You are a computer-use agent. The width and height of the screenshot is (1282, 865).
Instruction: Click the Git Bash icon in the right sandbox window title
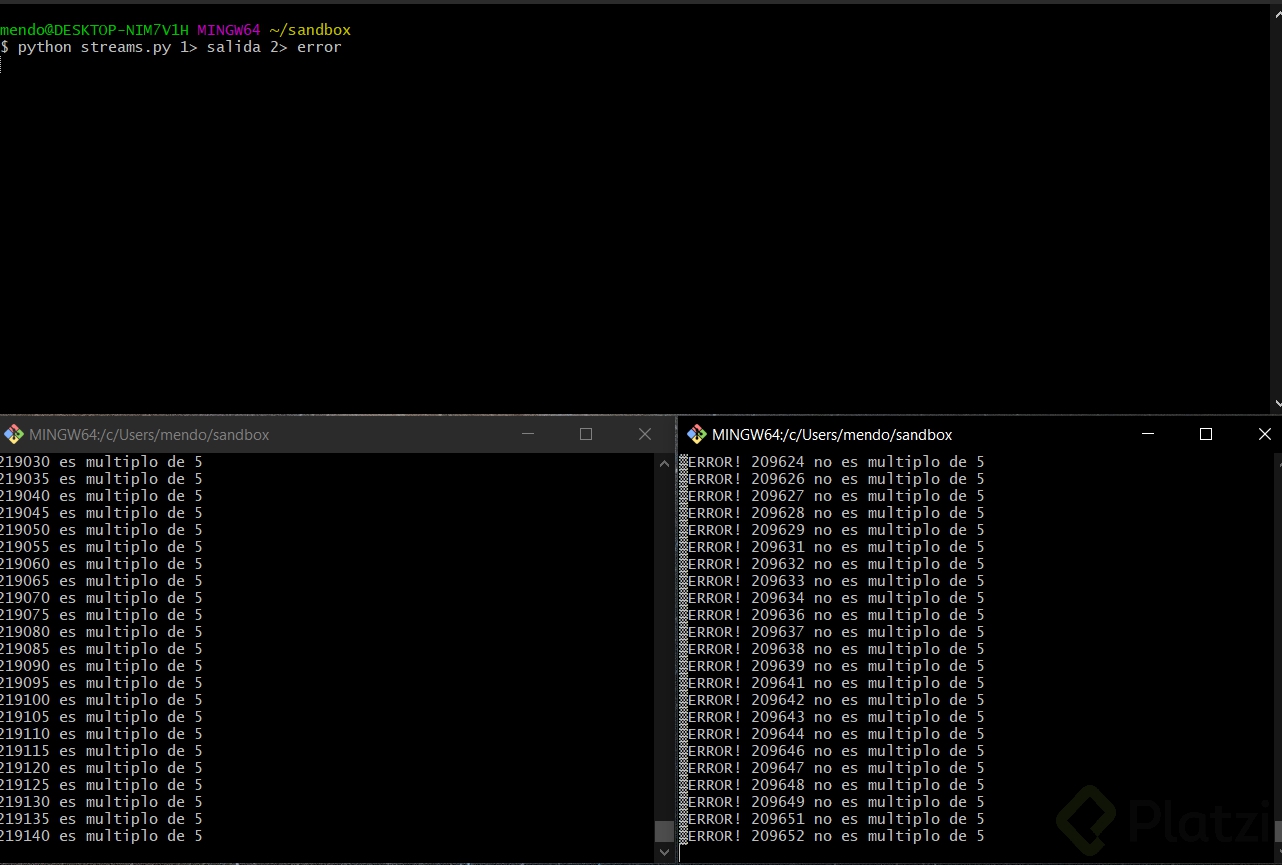(697, 434)
